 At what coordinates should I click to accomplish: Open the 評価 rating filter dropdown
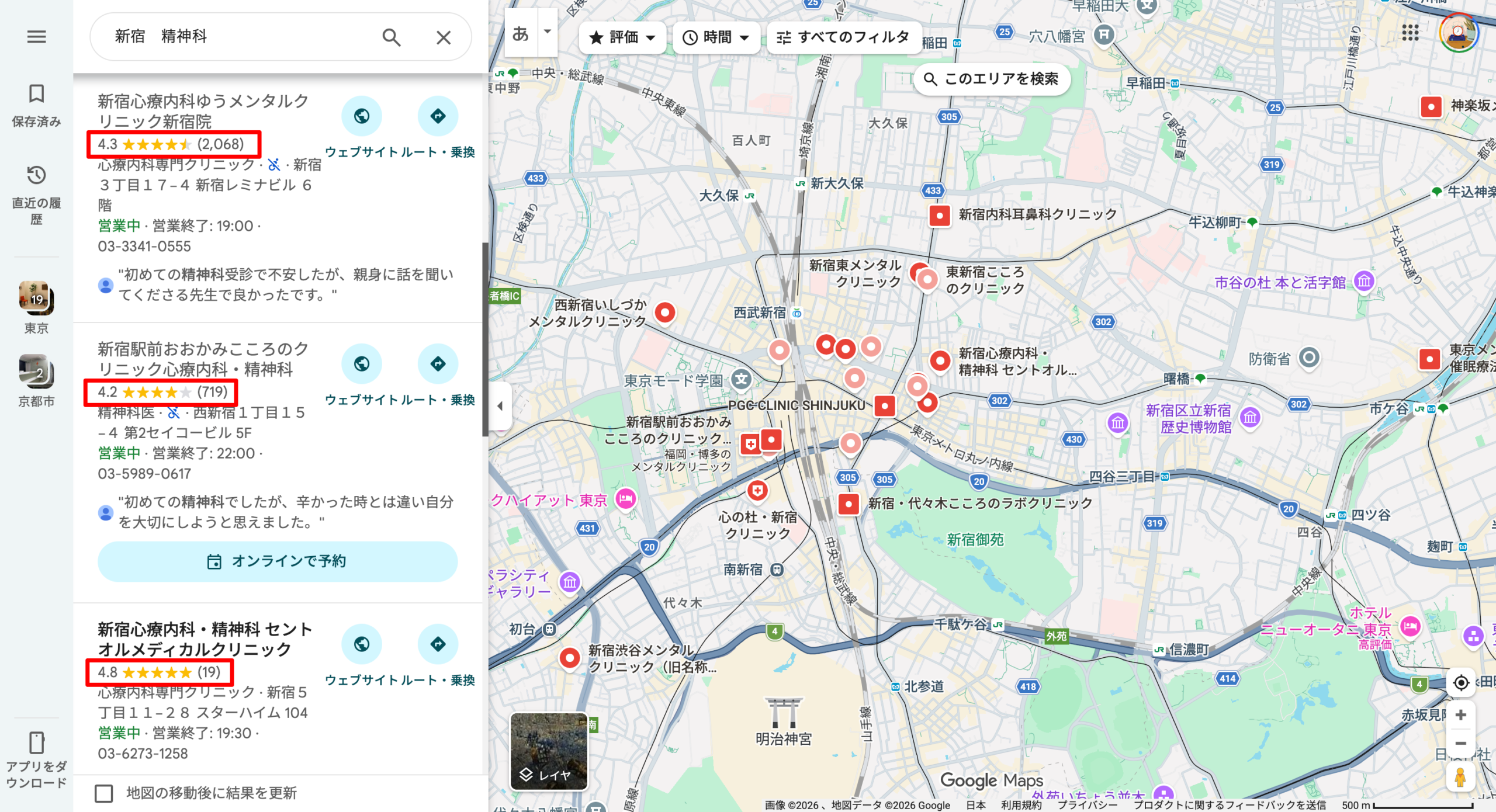tap(622, 37)
